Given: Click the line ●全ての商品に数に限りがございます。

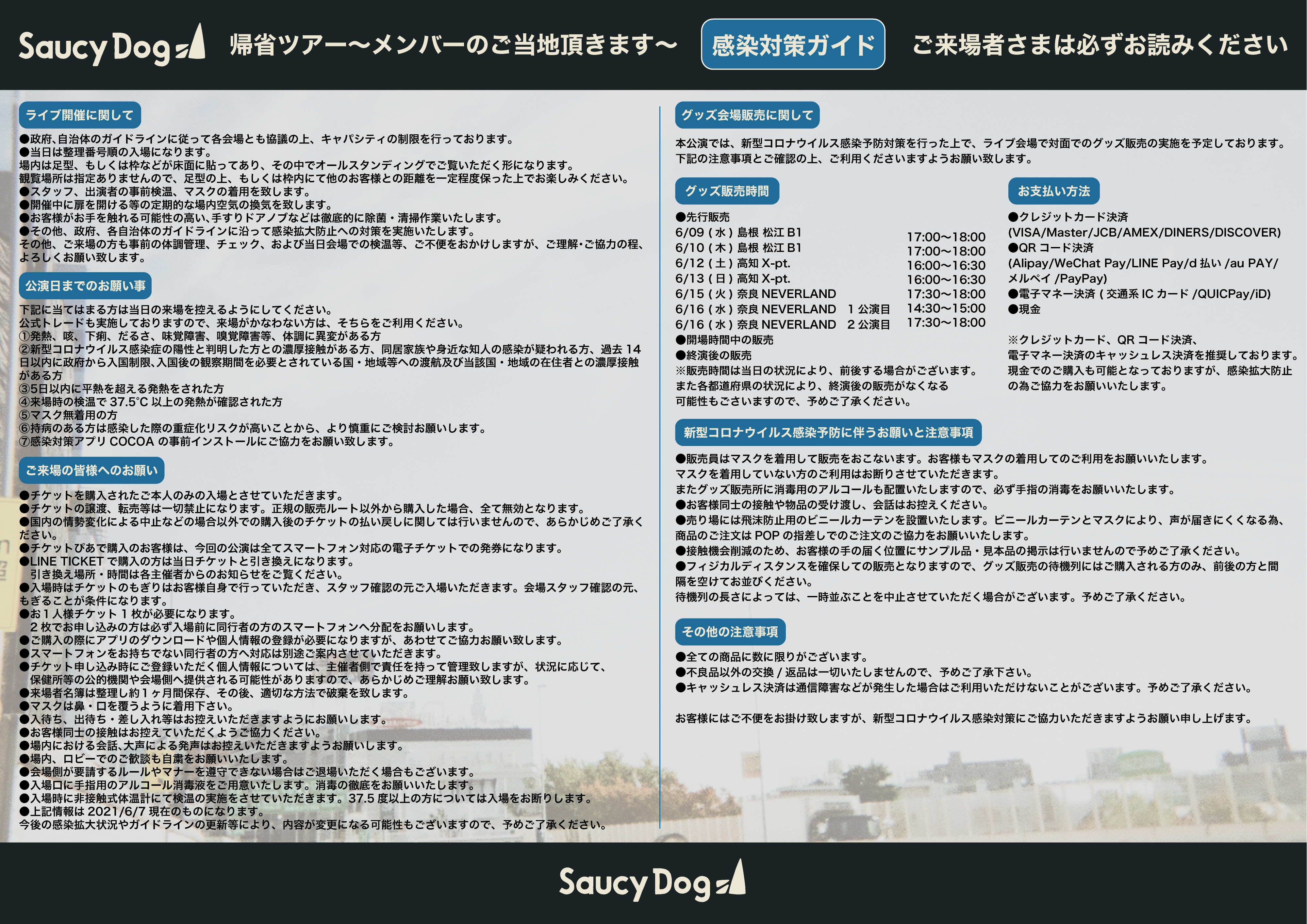Looking at the screenshot, I should (x=771, y=656).
